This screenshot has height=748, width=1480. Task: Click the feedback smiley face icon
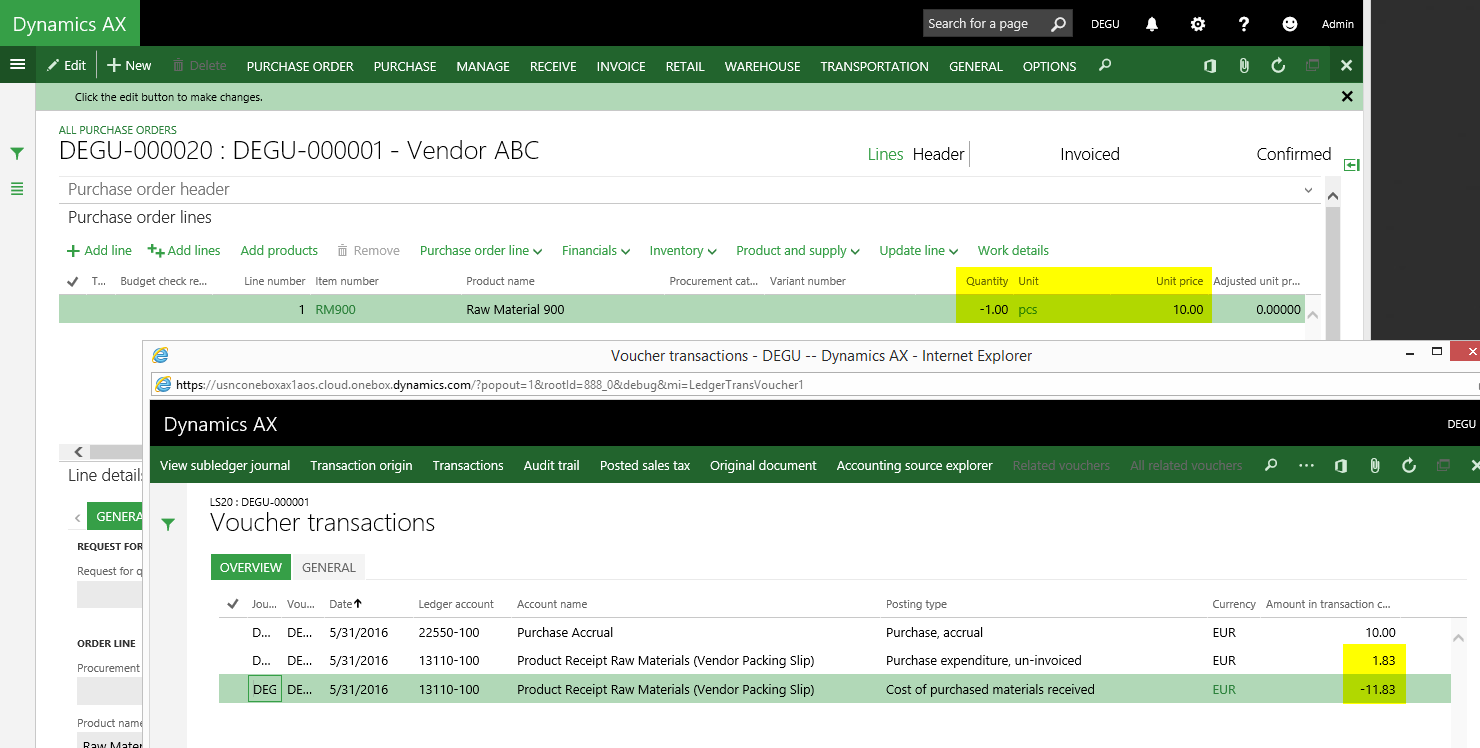coord(1290,24)
